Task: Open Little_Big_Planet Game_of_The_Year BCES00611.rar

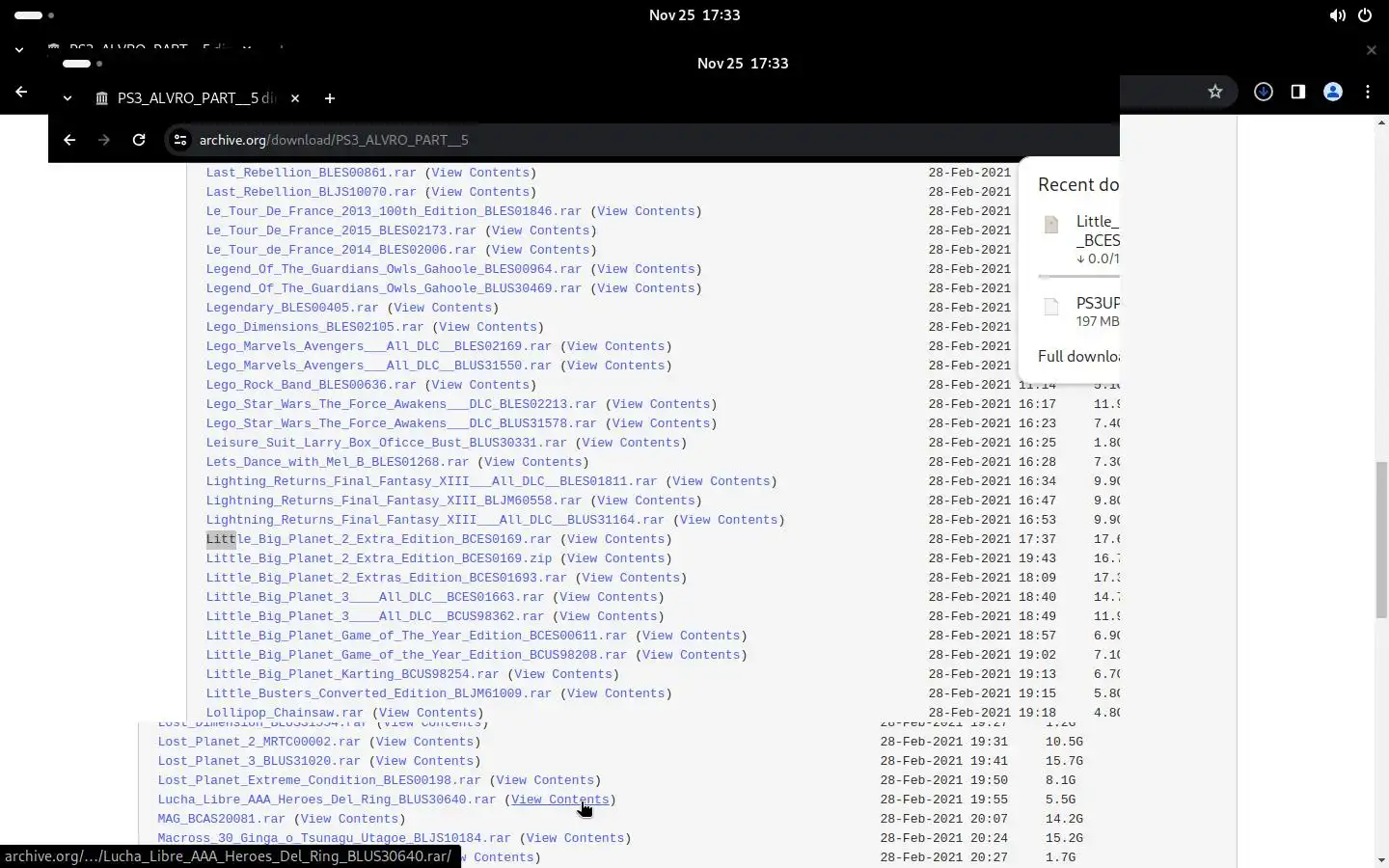Action: 417,636
